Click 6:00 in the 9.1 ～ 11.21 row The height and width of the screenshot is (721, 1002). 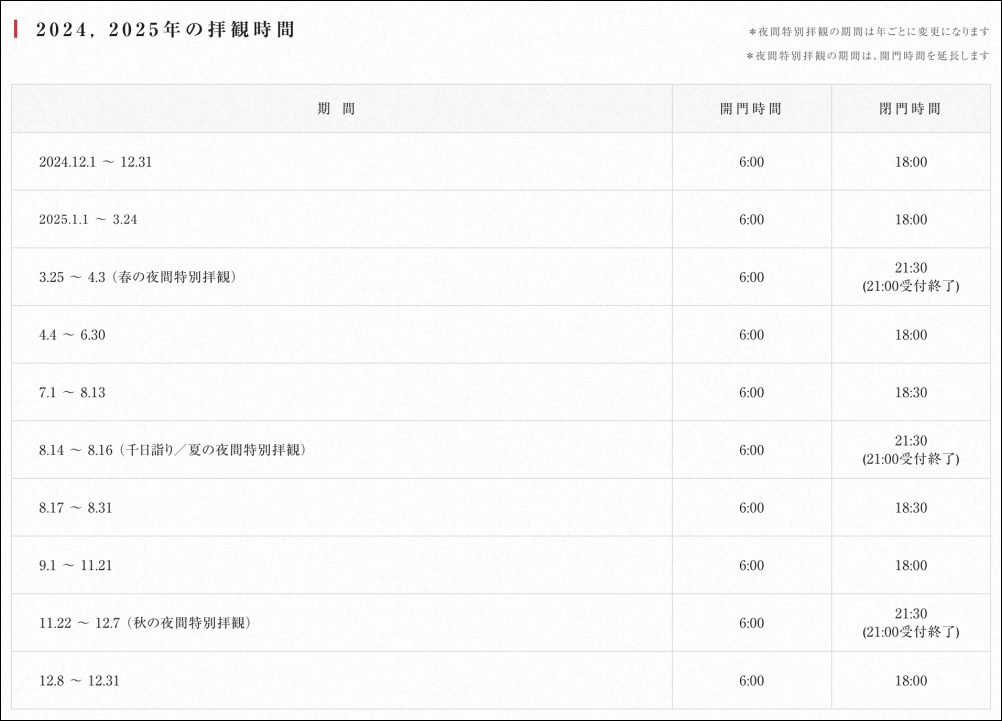[x=752, y=565]
